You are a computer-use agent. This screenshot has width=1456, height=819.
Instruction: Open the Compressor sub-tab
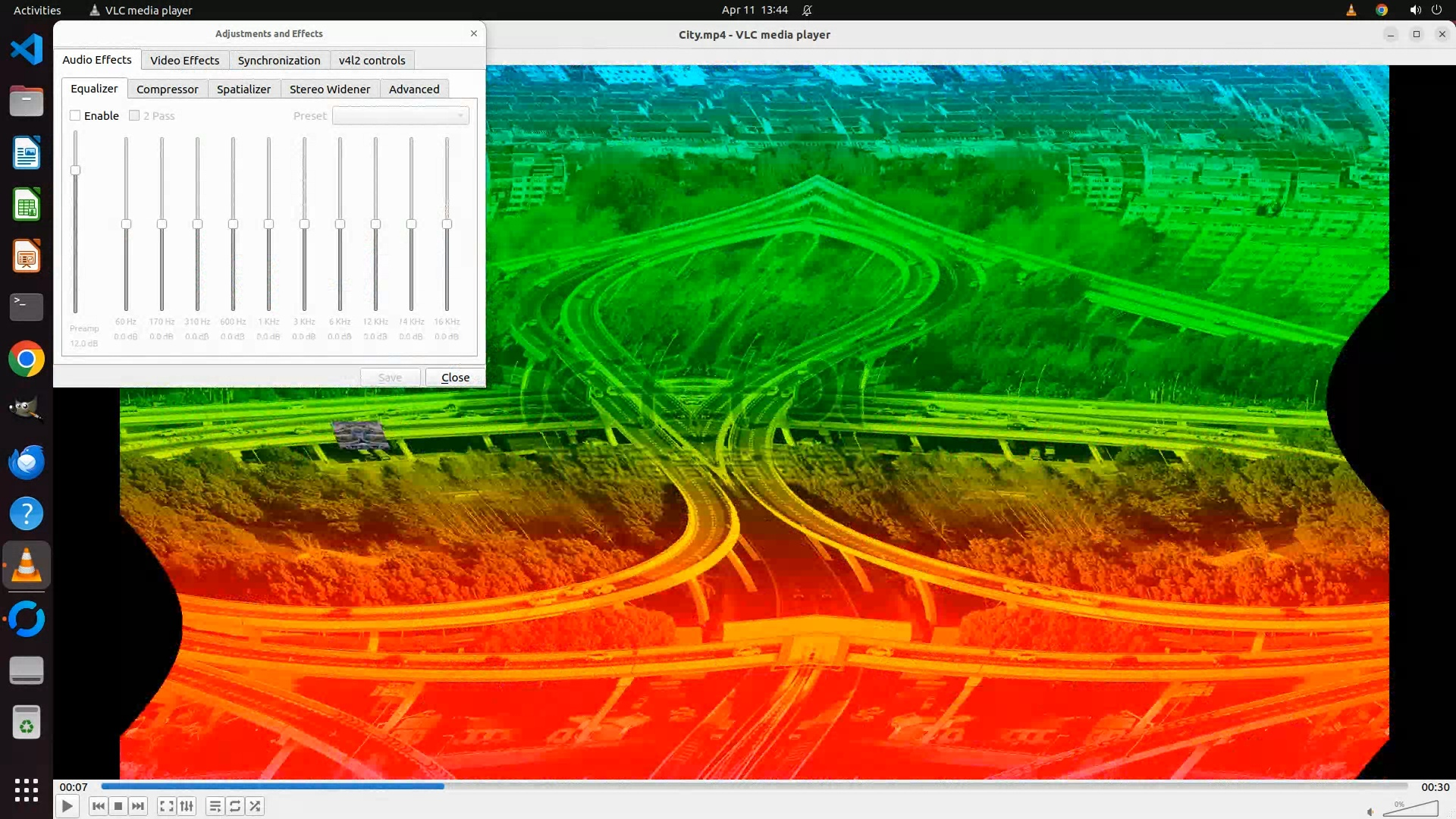[x=167, y=89]
